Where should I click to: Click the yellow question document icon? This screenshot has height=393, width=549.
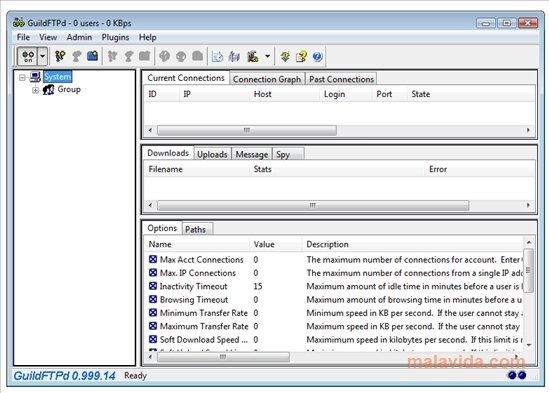(x=301, y=56)
